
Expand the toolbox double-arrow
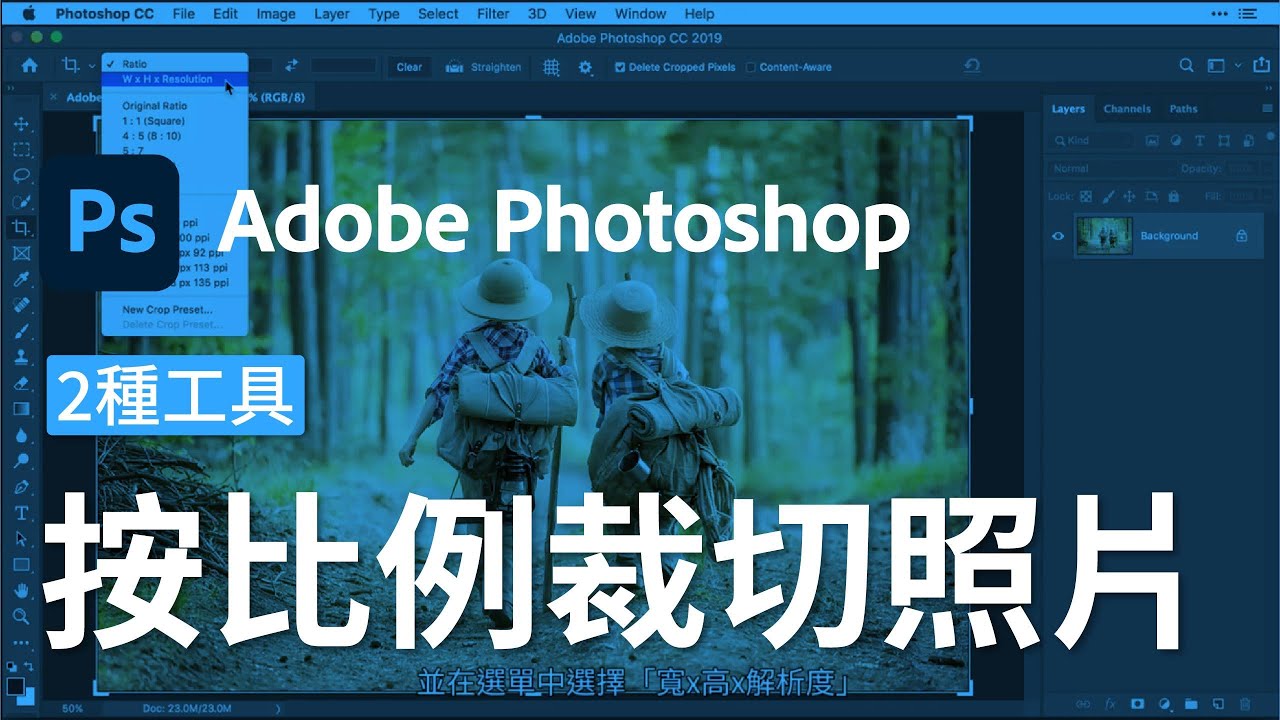point(12,89)
